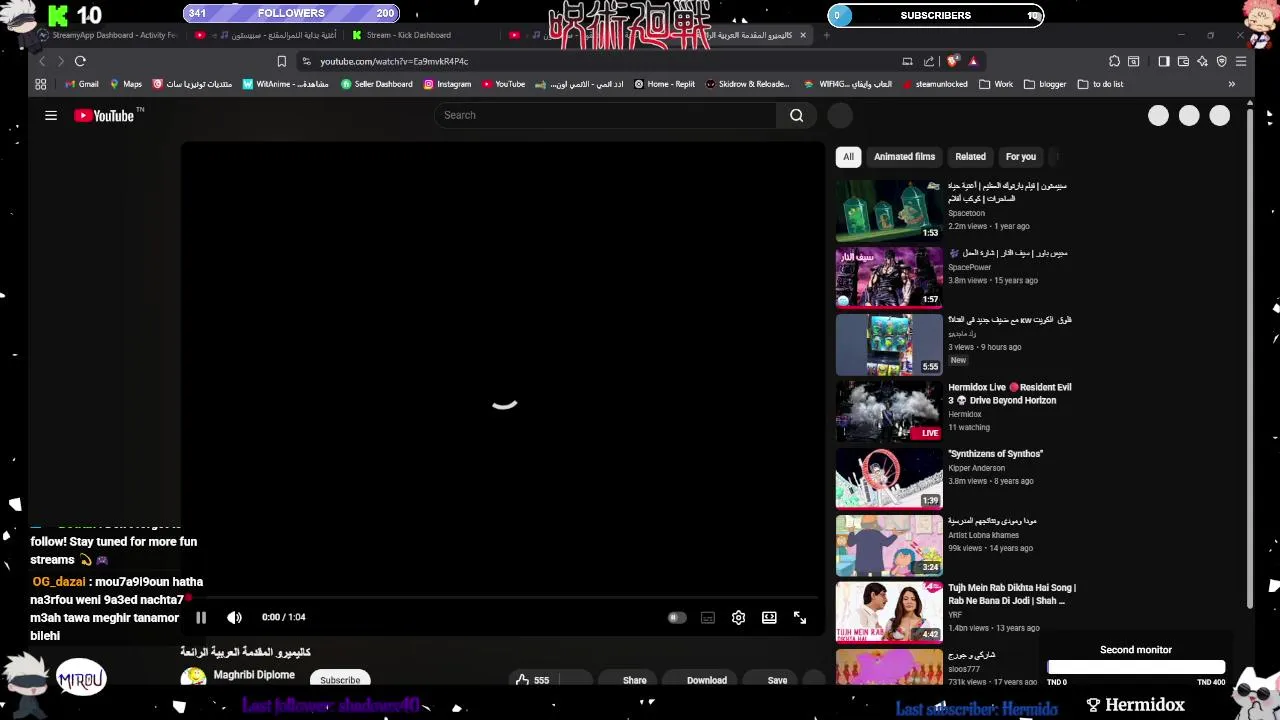Image resolution: width=1280 pixels, height=720 pixels.
Task: Switch to theater mode
Action: point(769,618)
